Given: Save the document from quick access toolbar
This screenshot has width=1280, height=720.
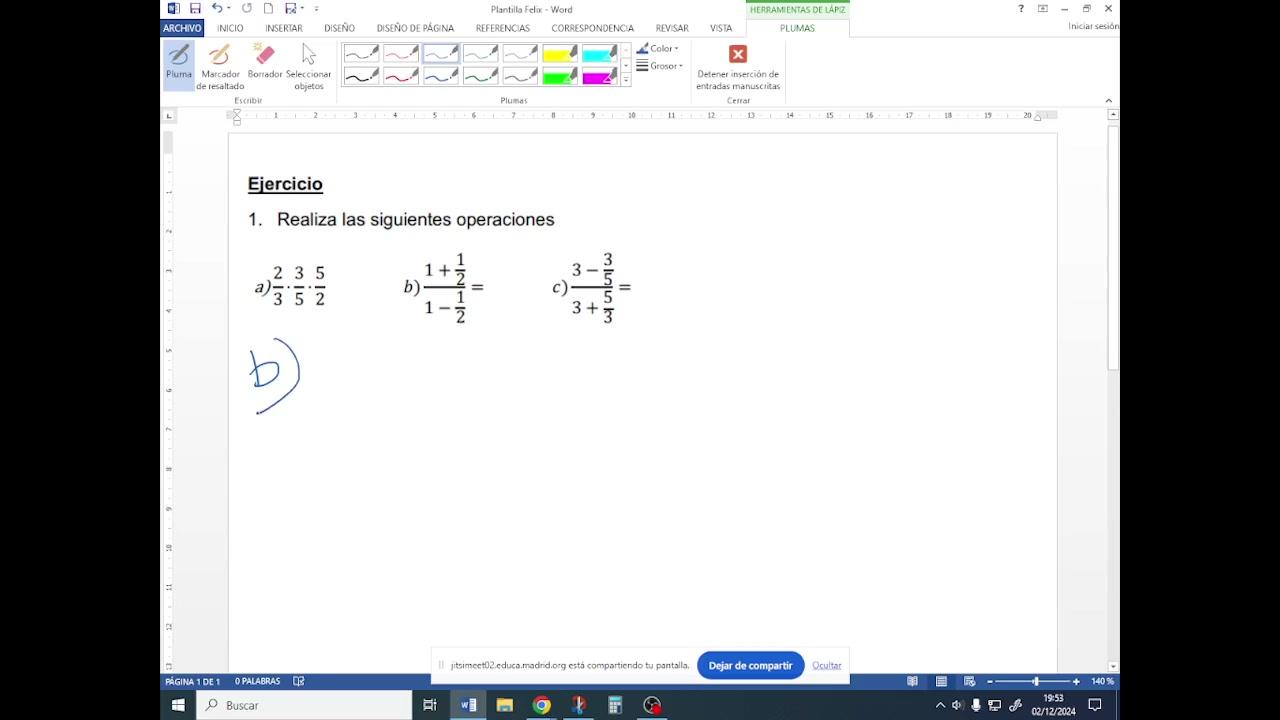Looking at the screenshot, I should tap(195, 9).
